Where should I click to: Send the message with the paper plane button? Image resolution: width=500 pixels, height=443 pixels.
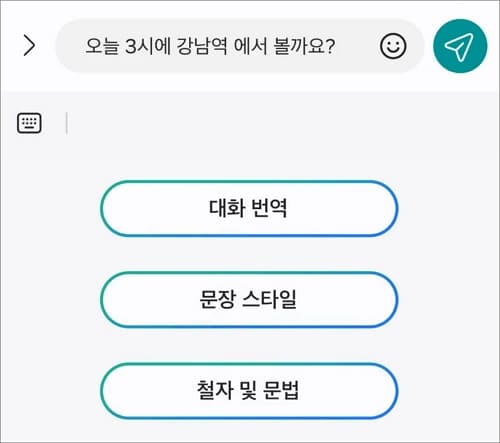[460, 46]
